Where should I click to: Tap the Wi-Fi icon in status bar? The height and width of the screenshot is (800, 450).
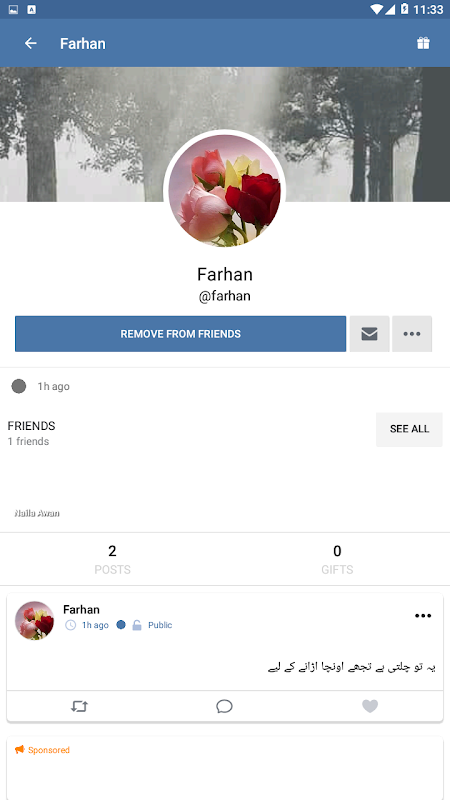(377, 9)
